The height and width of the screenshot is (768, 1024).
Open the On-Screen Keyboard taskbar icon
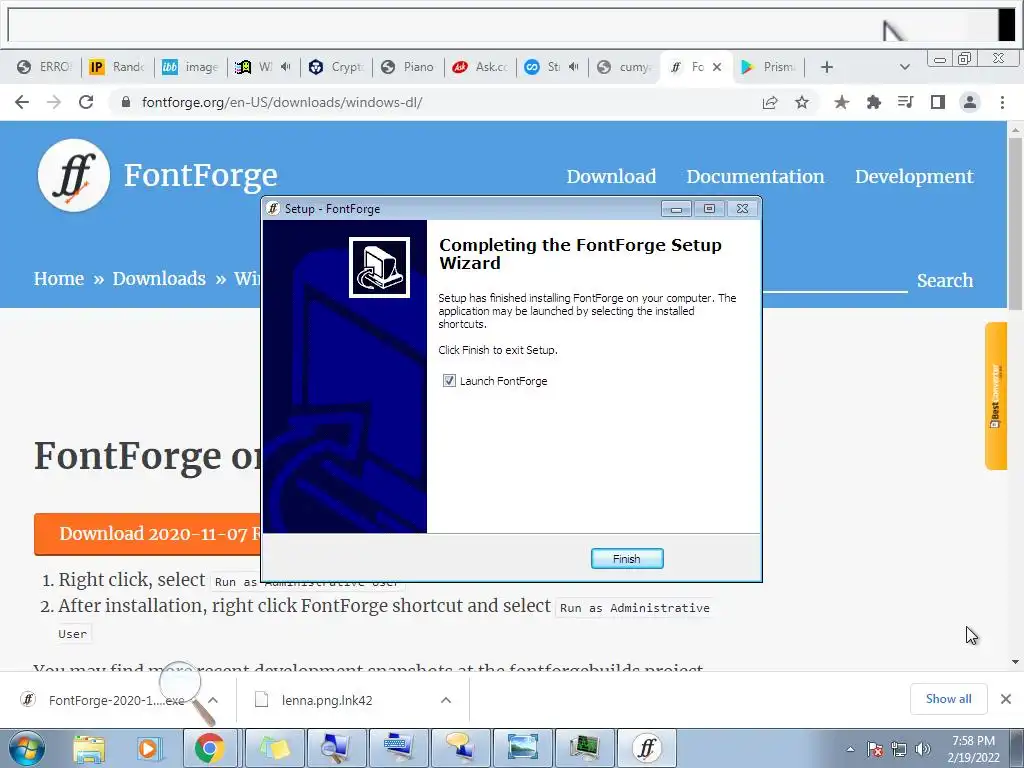(398, 748)
